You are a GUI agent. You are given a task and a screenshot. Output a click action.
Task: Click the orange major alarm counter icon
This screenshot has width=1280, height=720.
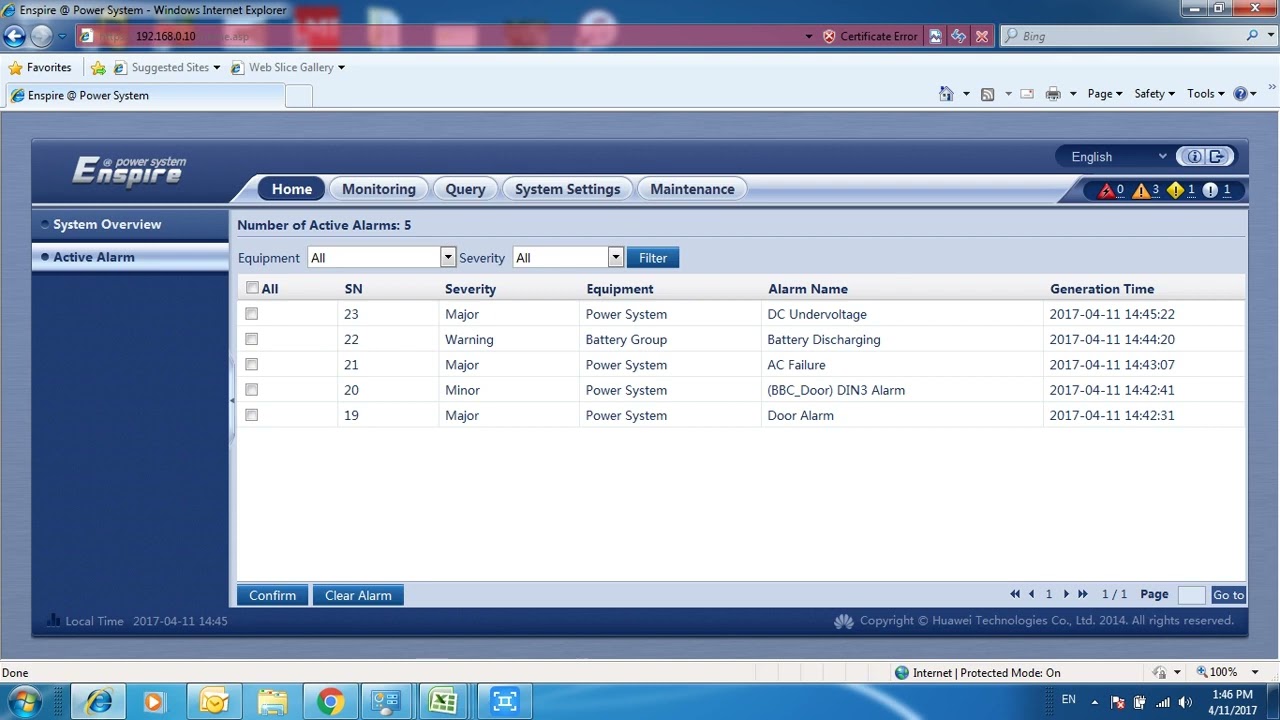point(1141,190)
